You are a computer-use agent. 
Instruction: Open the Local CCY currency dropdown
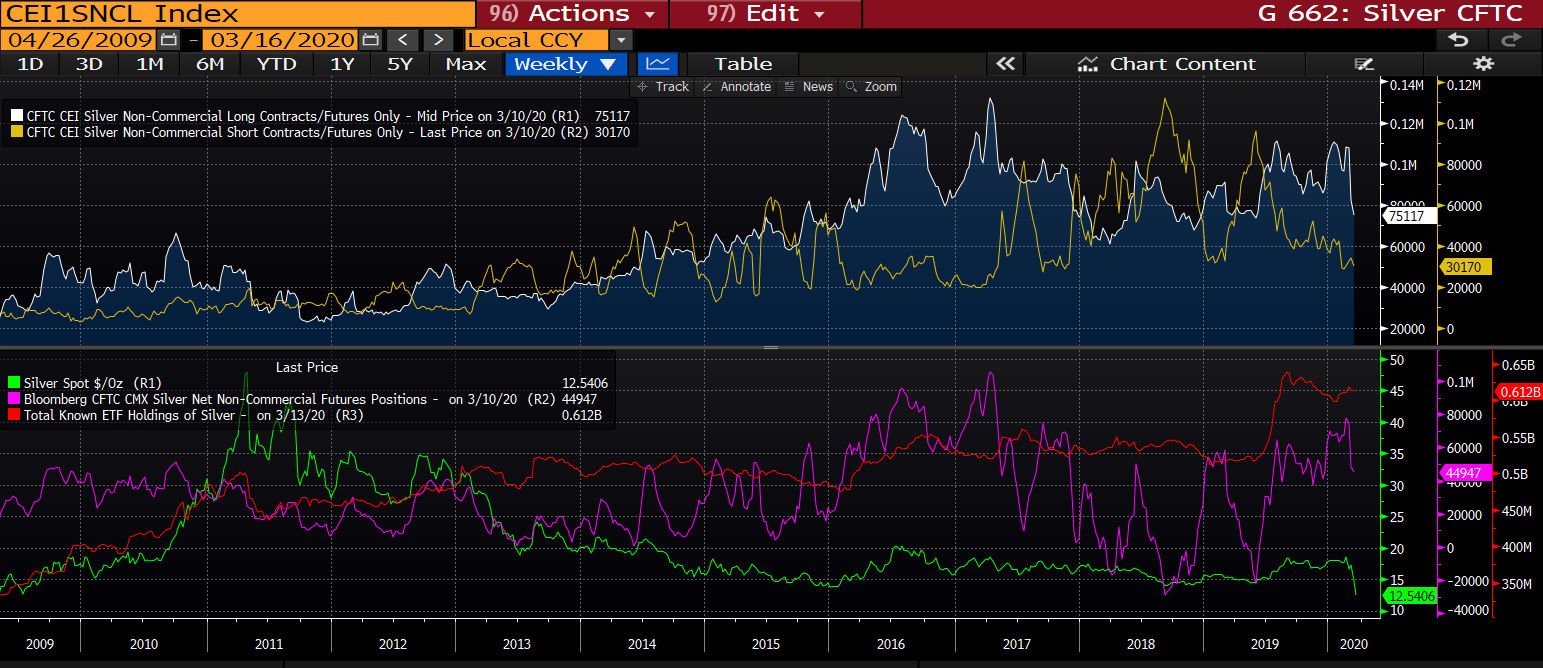621,40
